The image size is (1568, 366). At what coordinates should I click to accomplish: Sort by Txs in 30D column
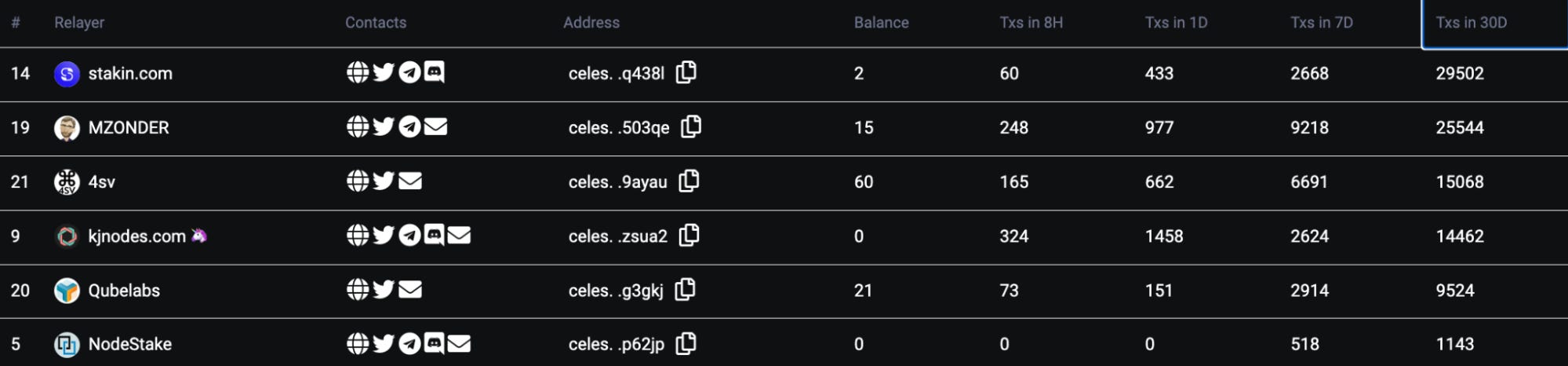click(x=1472, y=23)
